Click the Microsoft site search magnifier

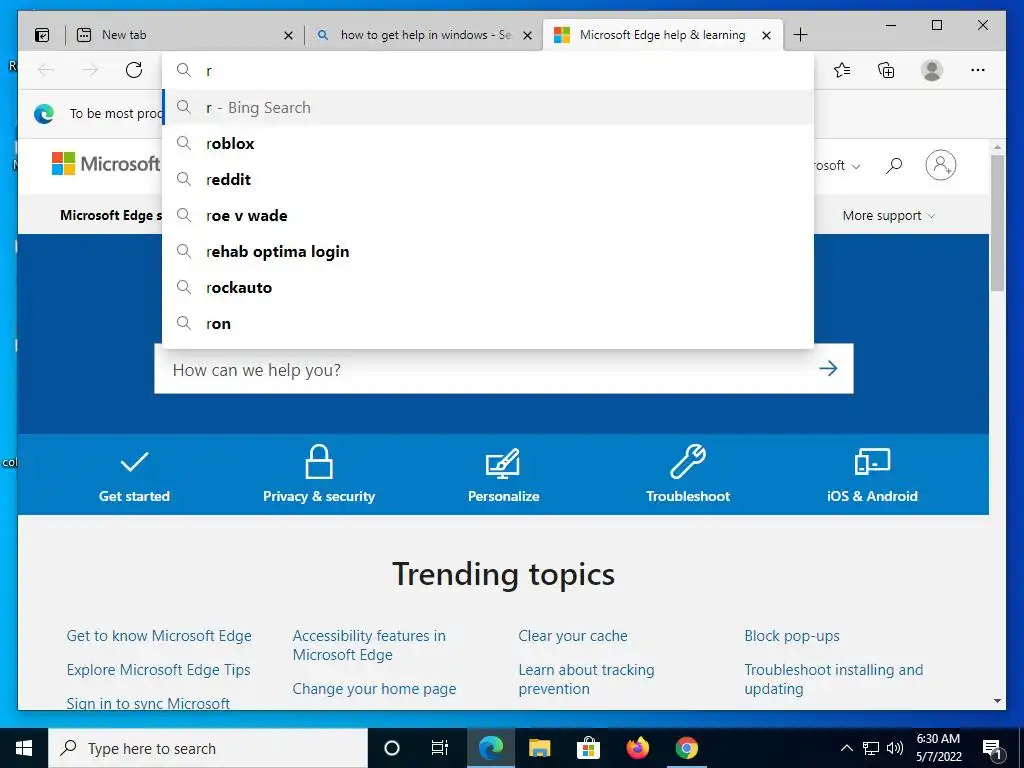[894, 165]
